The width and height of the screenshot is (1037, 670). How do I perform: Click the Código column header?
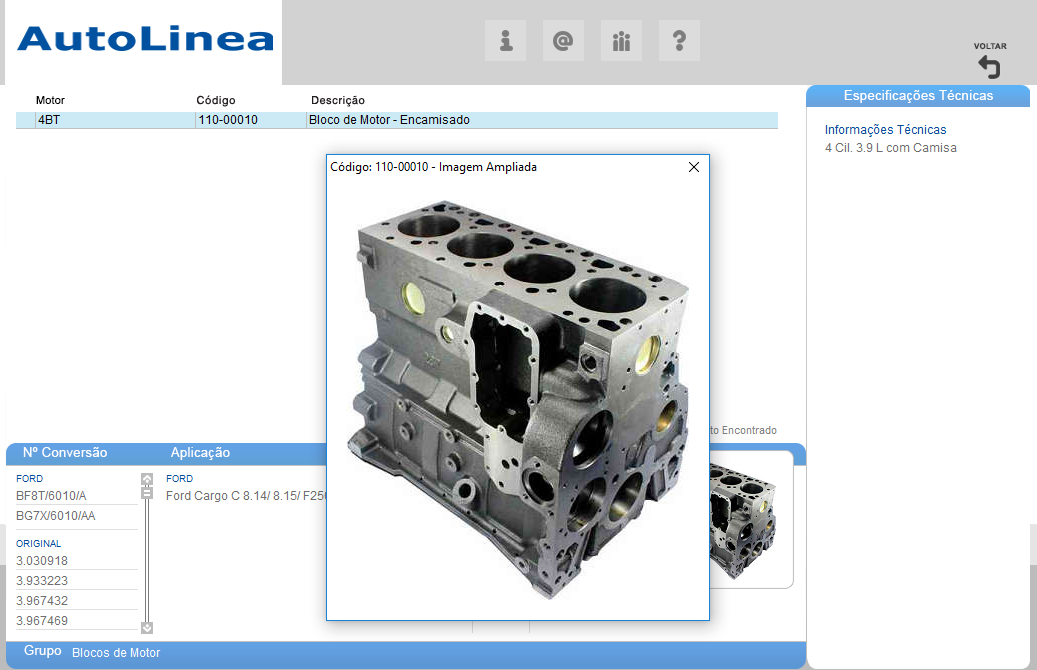click(x=215, y=100)
